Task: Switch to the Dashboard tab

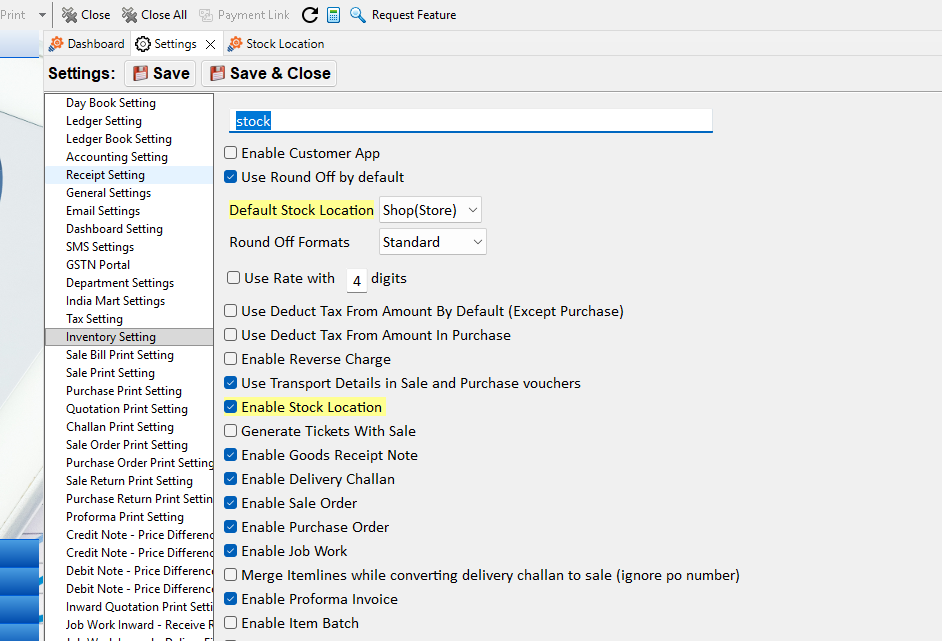Action: click(87, 44)
